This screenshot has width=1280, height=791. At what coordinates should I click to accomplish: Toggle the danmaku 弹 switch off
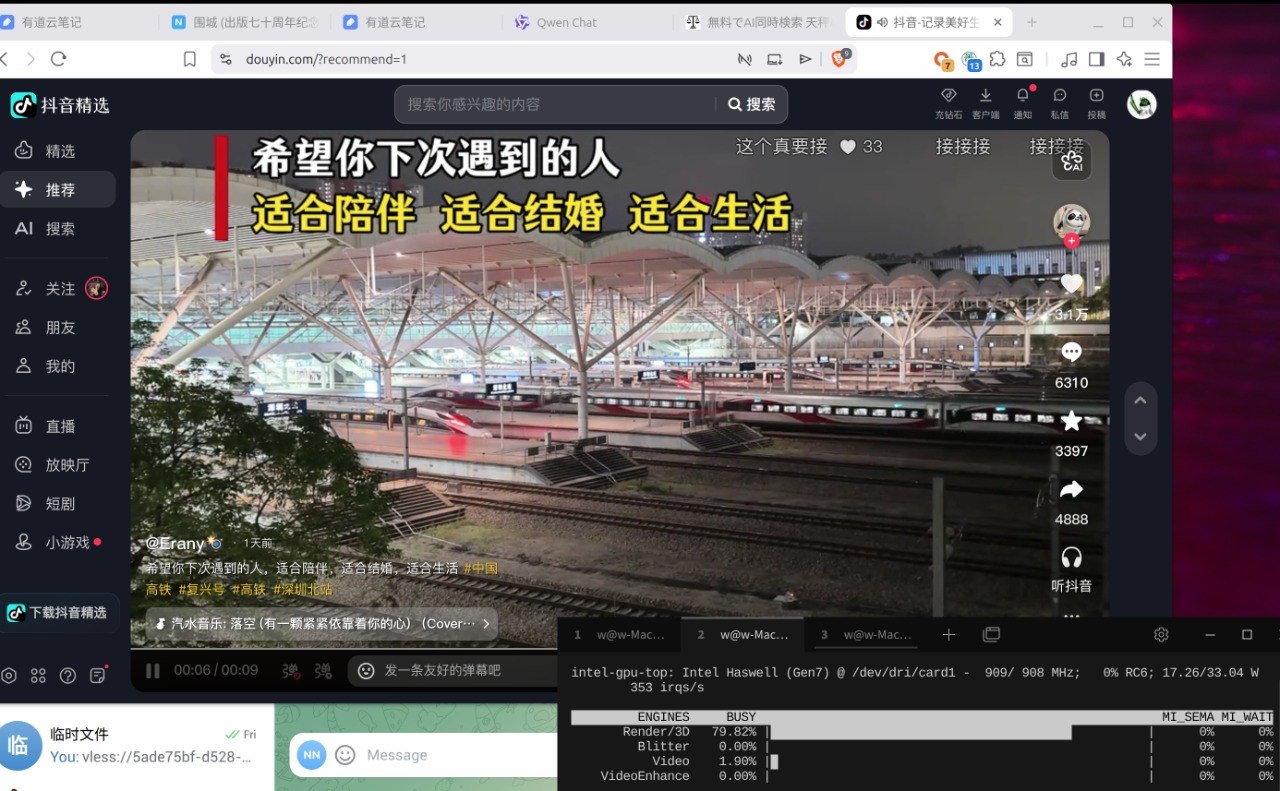pos(290,671)
